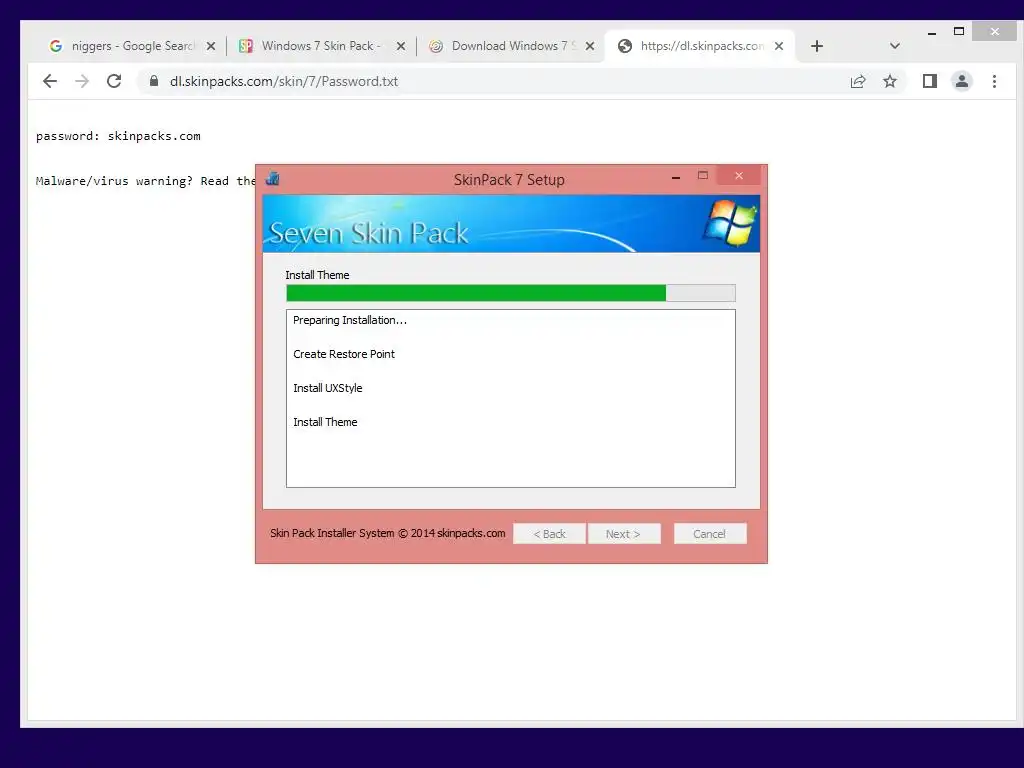Maximize the SkinPack 7 Setup dialog

coord(703,176)
